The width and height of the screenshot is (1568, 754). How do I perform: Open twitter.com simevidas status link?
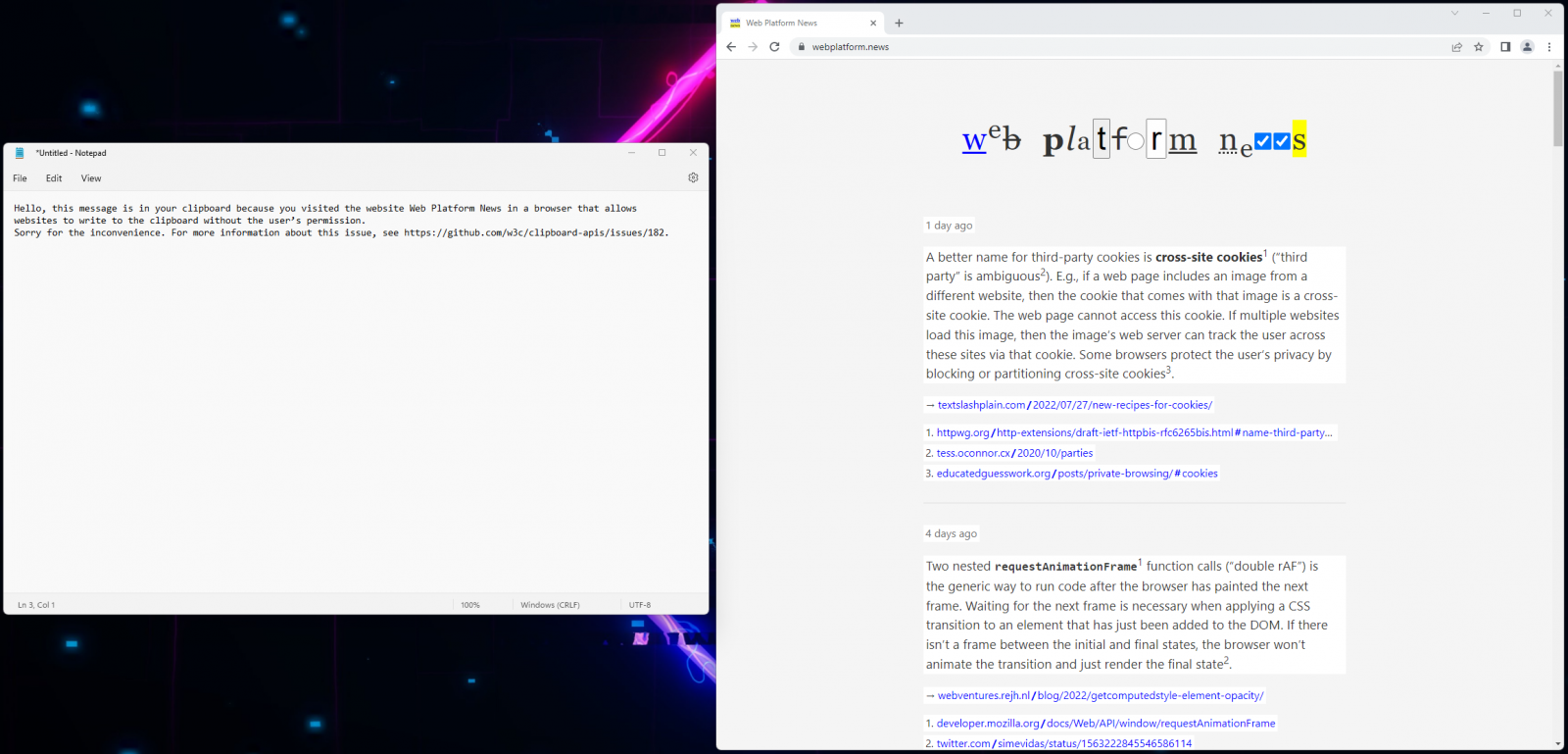pos(1064,744)
